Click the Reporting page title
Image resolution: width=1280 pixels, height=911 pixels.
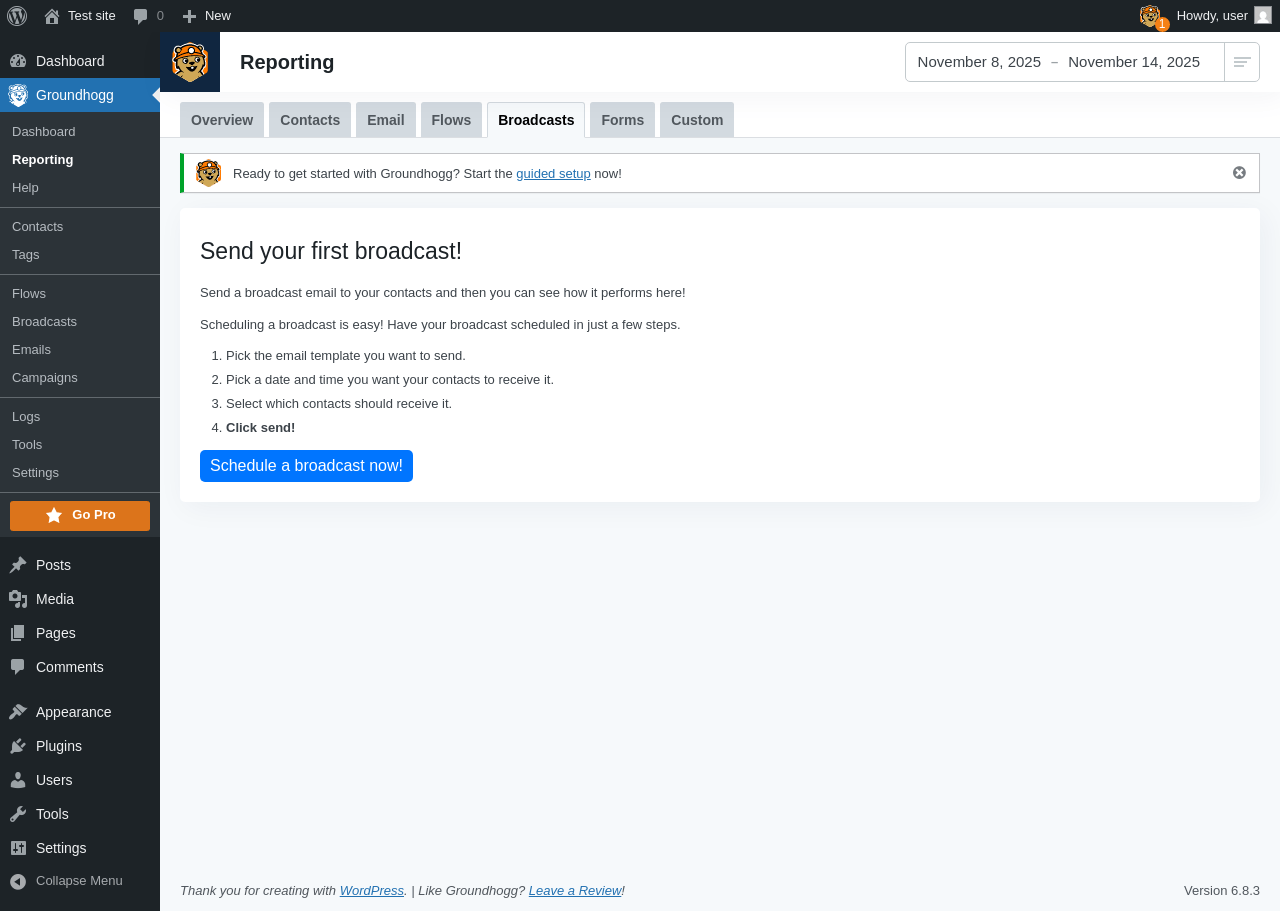[x=287, y=62]
